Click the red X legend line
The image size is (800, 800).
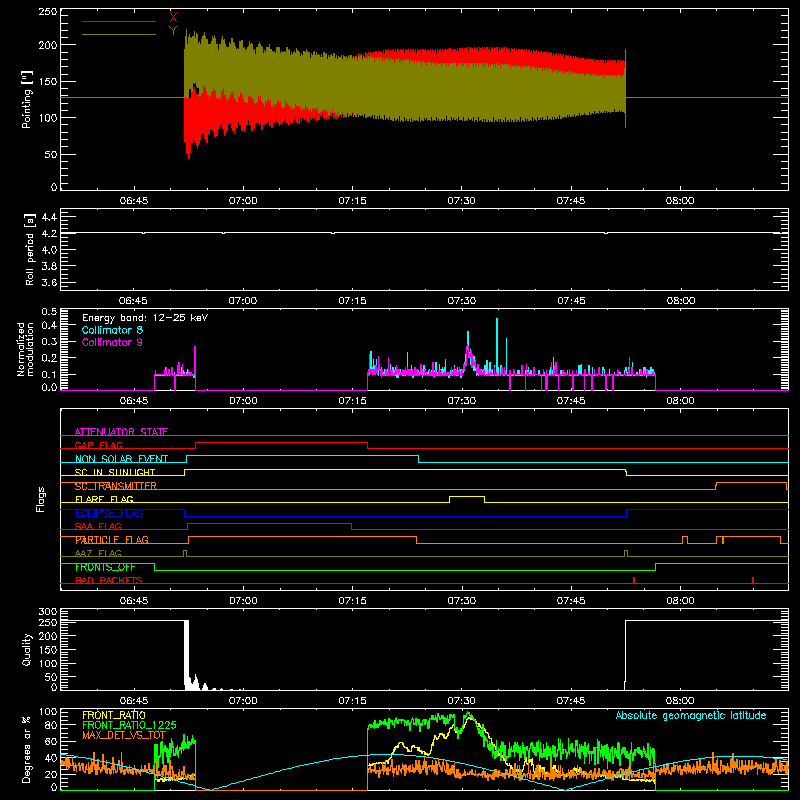coord(119,21)
